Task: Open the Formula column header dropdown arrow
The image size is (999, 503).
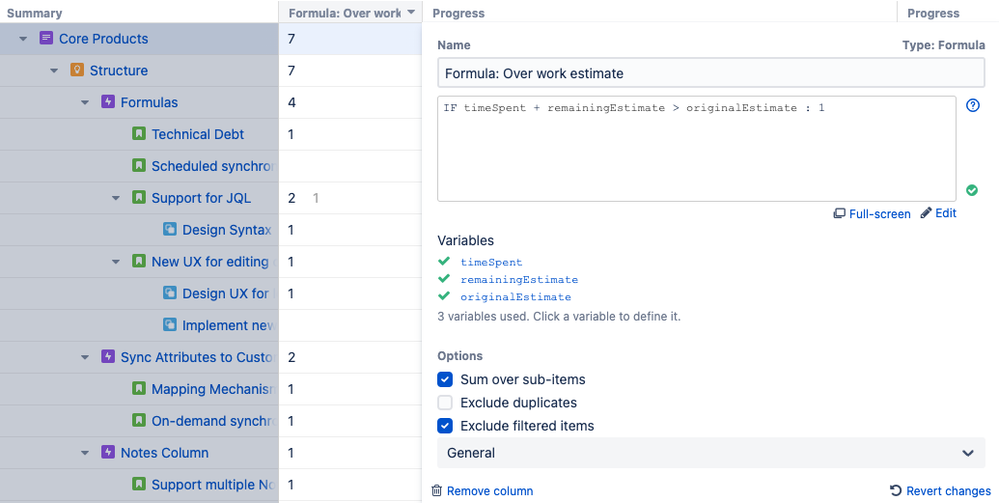Action: point(411,13)
